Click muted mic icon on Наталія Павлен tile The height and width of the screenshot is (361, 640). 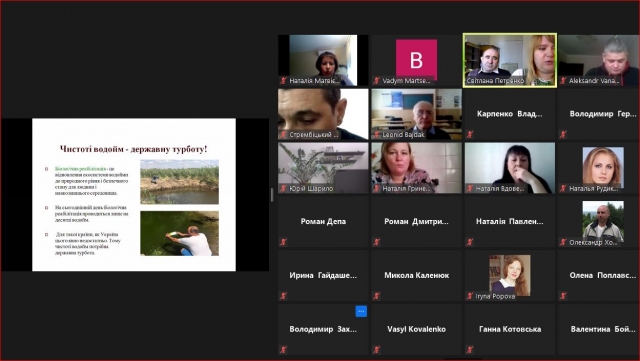(470, 242)
